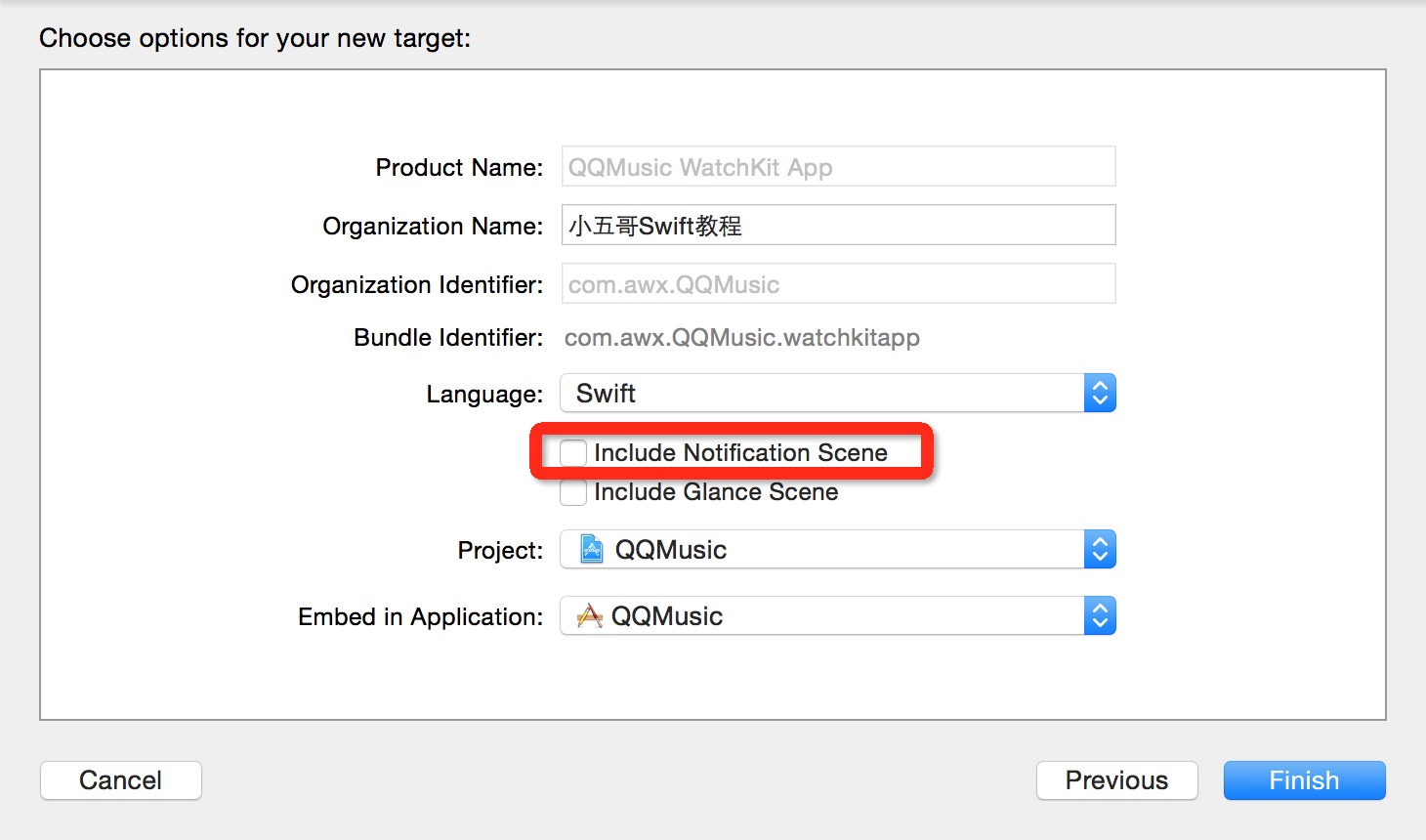
Task: Click the Include Notification Scene label
Action: tap(740, 453)
